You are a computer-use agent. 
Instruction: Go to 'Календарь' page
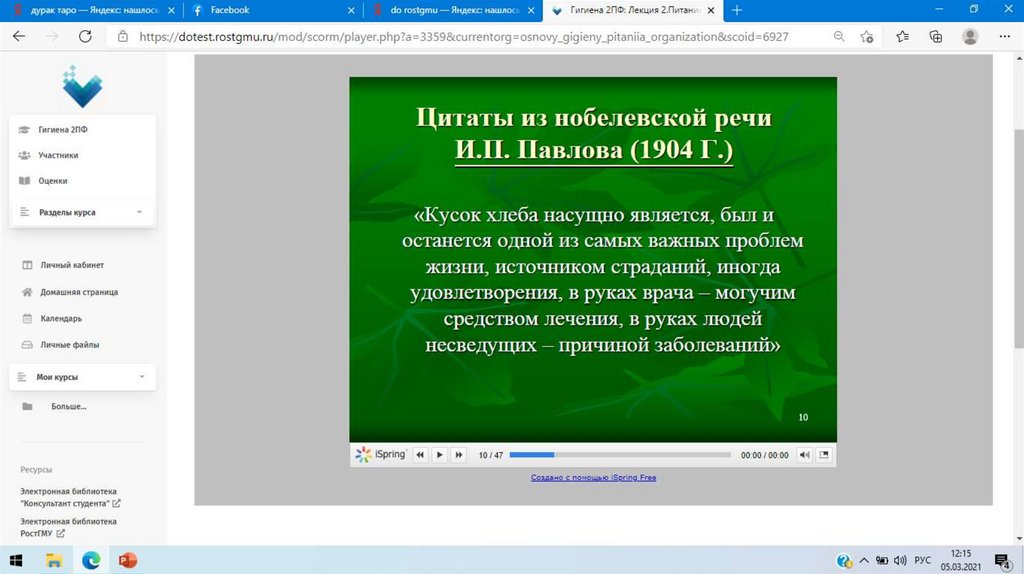[x=61, y=318]
